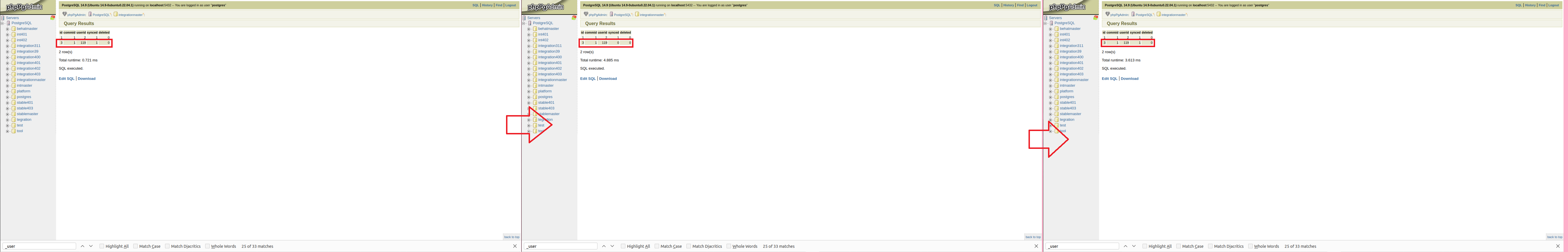Click behatmaster database icon in 0.721 ms window

point(13,29)
